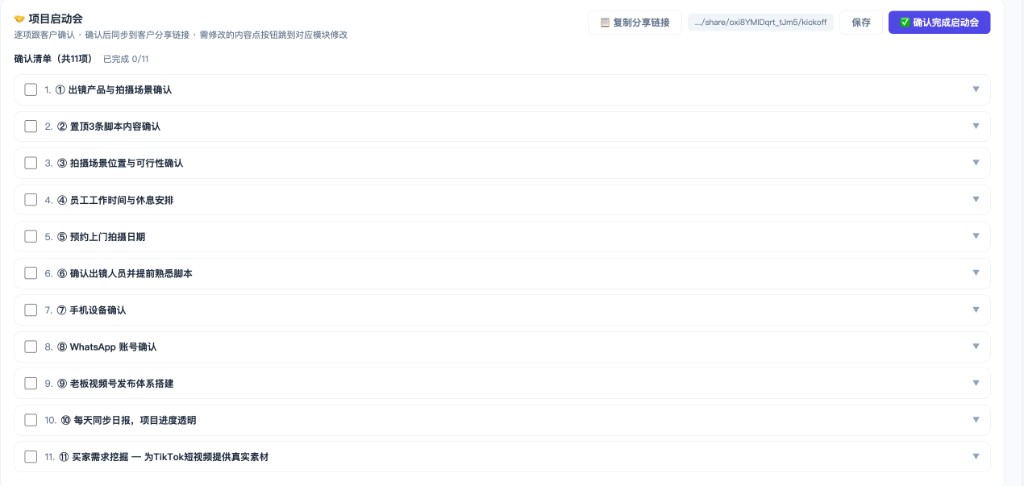Expand the 置顶3条脚本内容确认 row arrow
The width and height of the screenshot is (1024, 486).
(976, 126)
